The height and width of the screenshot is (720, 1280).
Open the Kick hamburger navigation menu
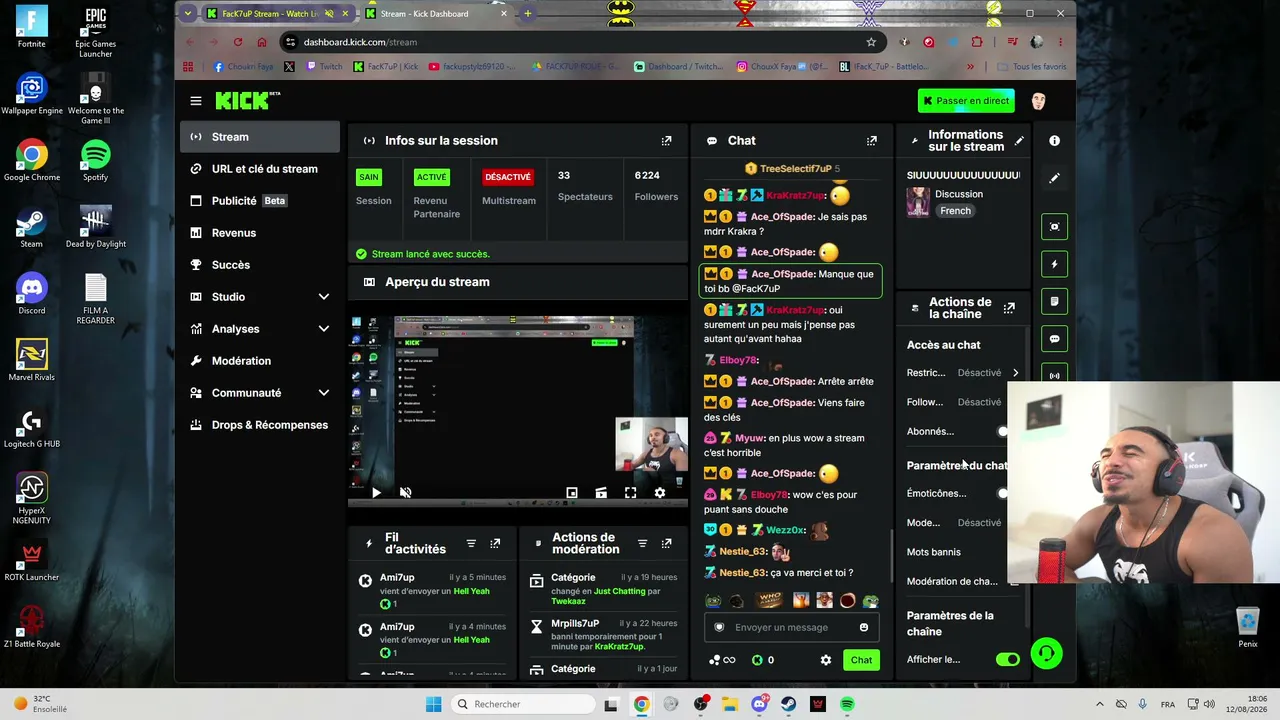(196, 101)
